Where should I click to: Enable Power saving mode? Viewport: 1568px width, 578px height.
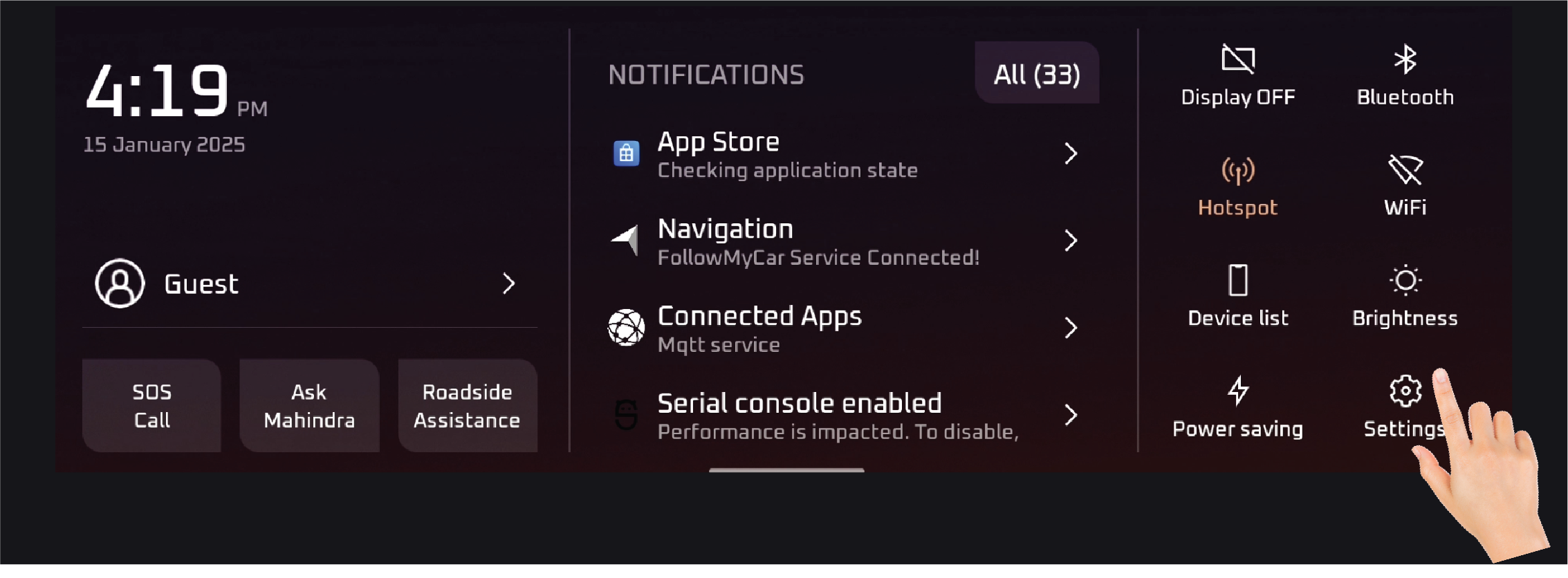[1238, 408]
